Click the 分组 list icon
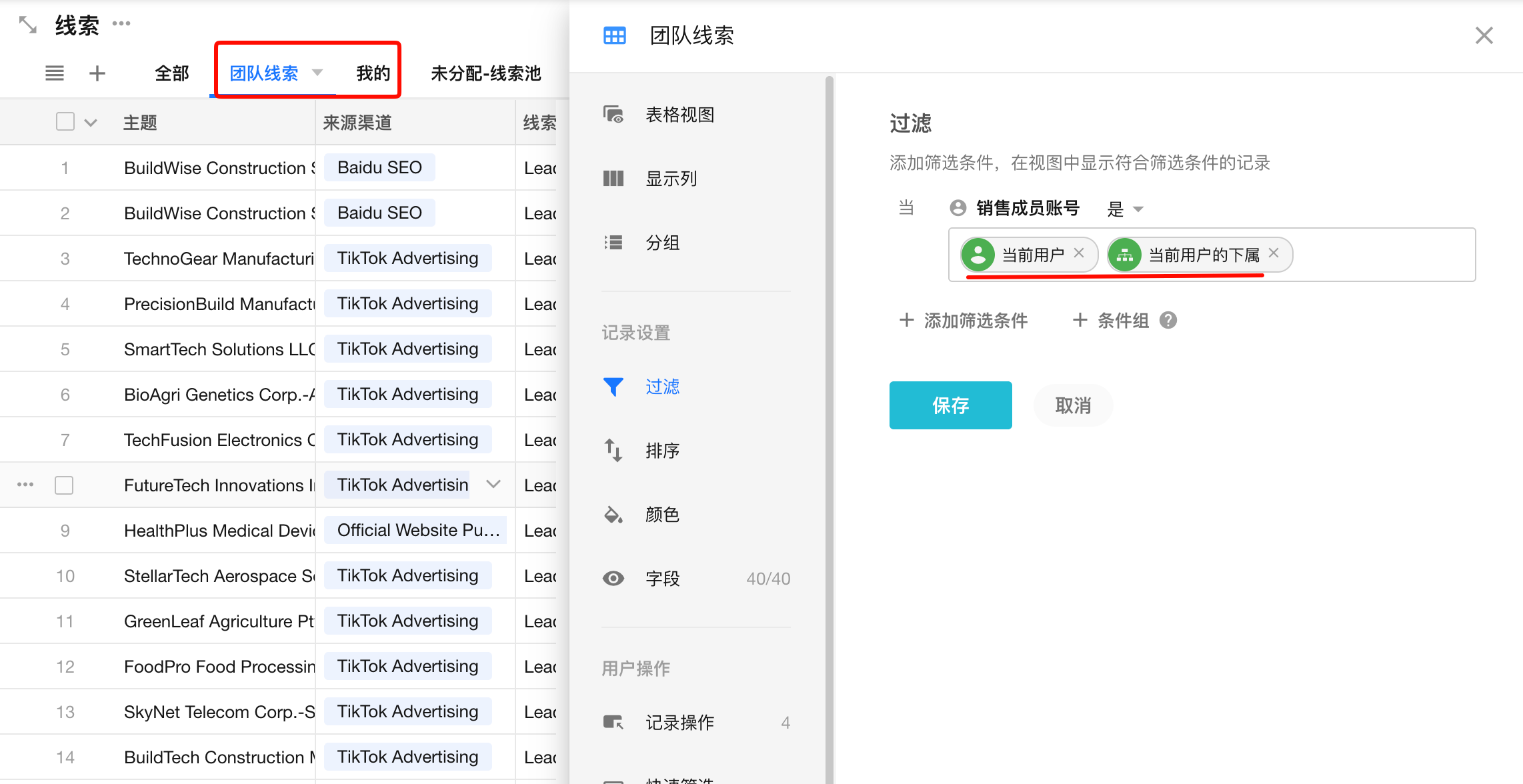Viewport: 1523px width, 784px height. click(613, 243)
